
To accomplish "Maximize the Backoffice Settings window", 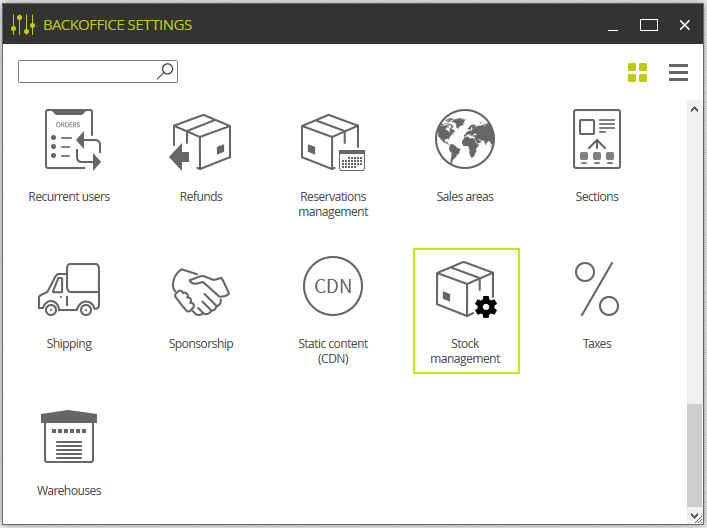I will click(648, 25).
